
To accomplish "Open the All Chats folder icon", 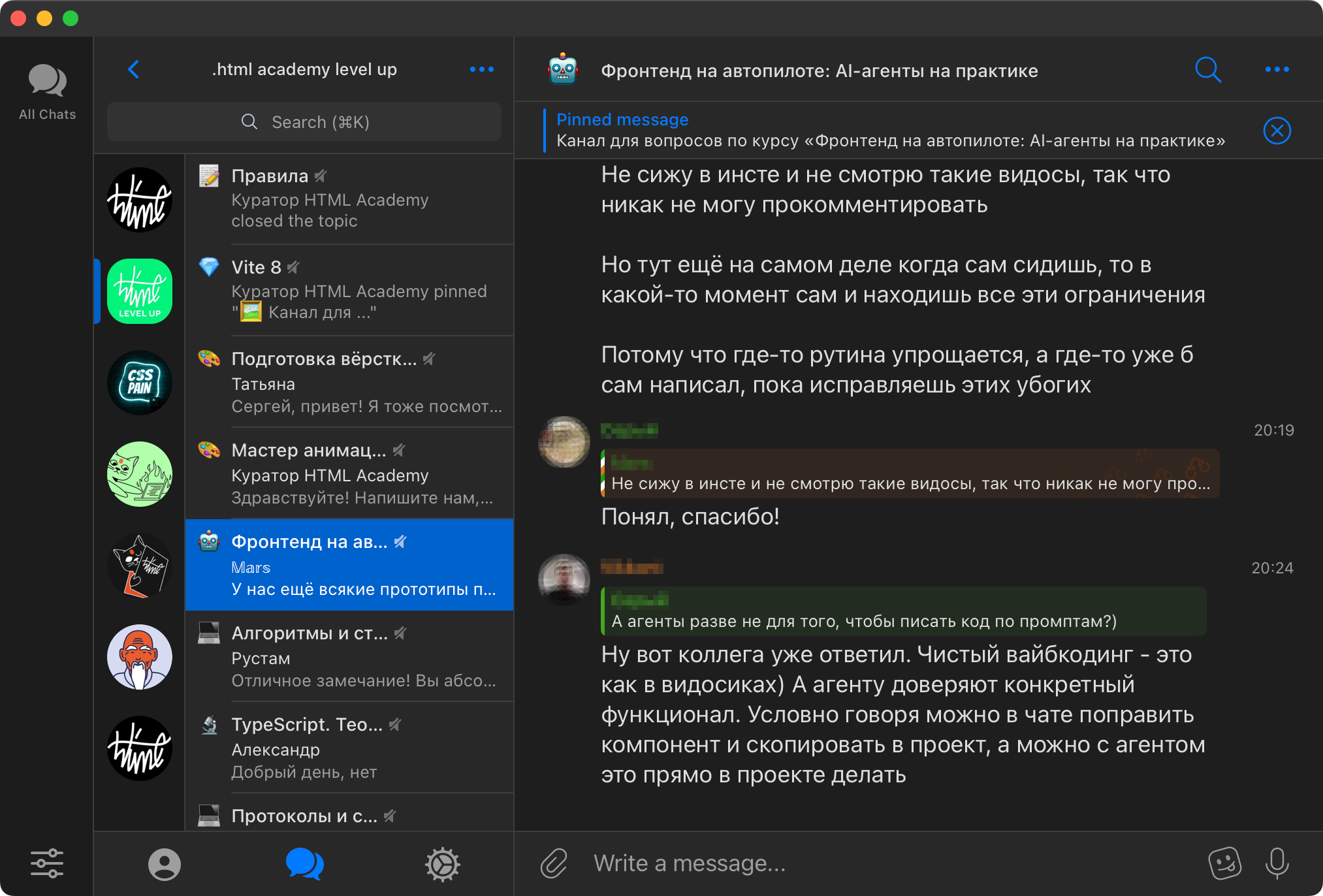I will (46, 82).
